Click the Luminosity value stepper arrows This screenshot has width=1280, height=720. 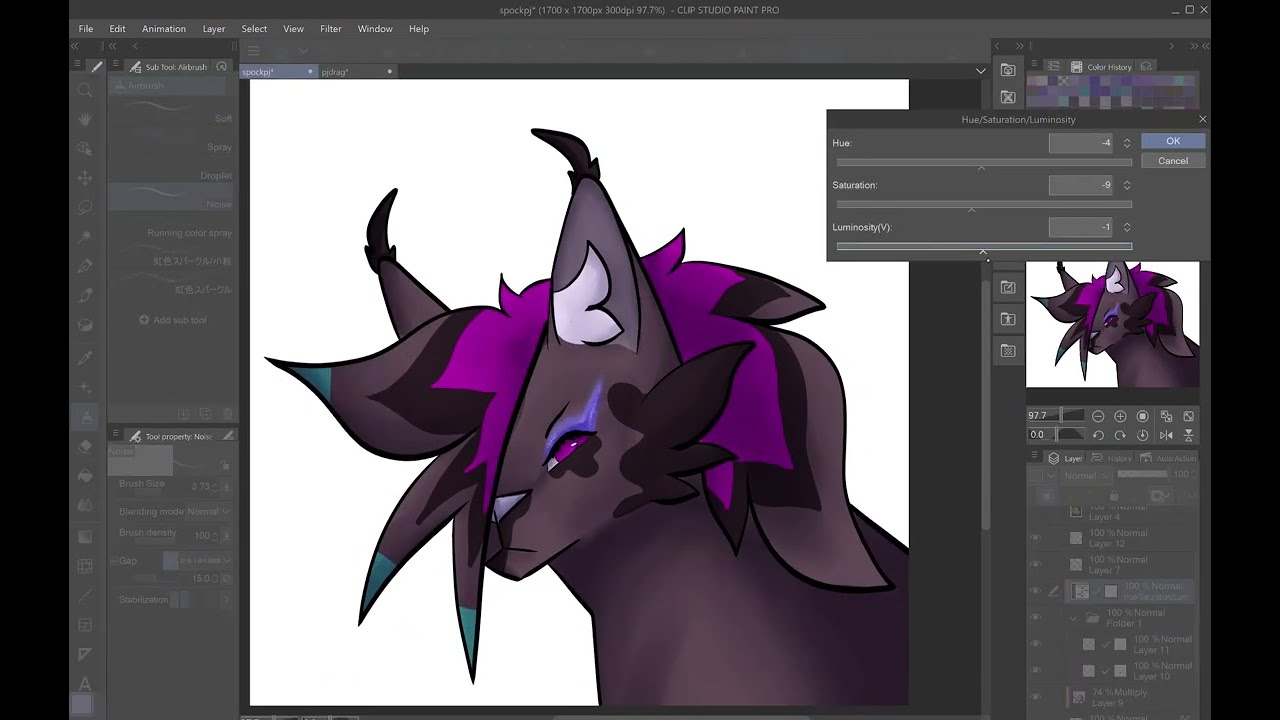[1127, 227]
